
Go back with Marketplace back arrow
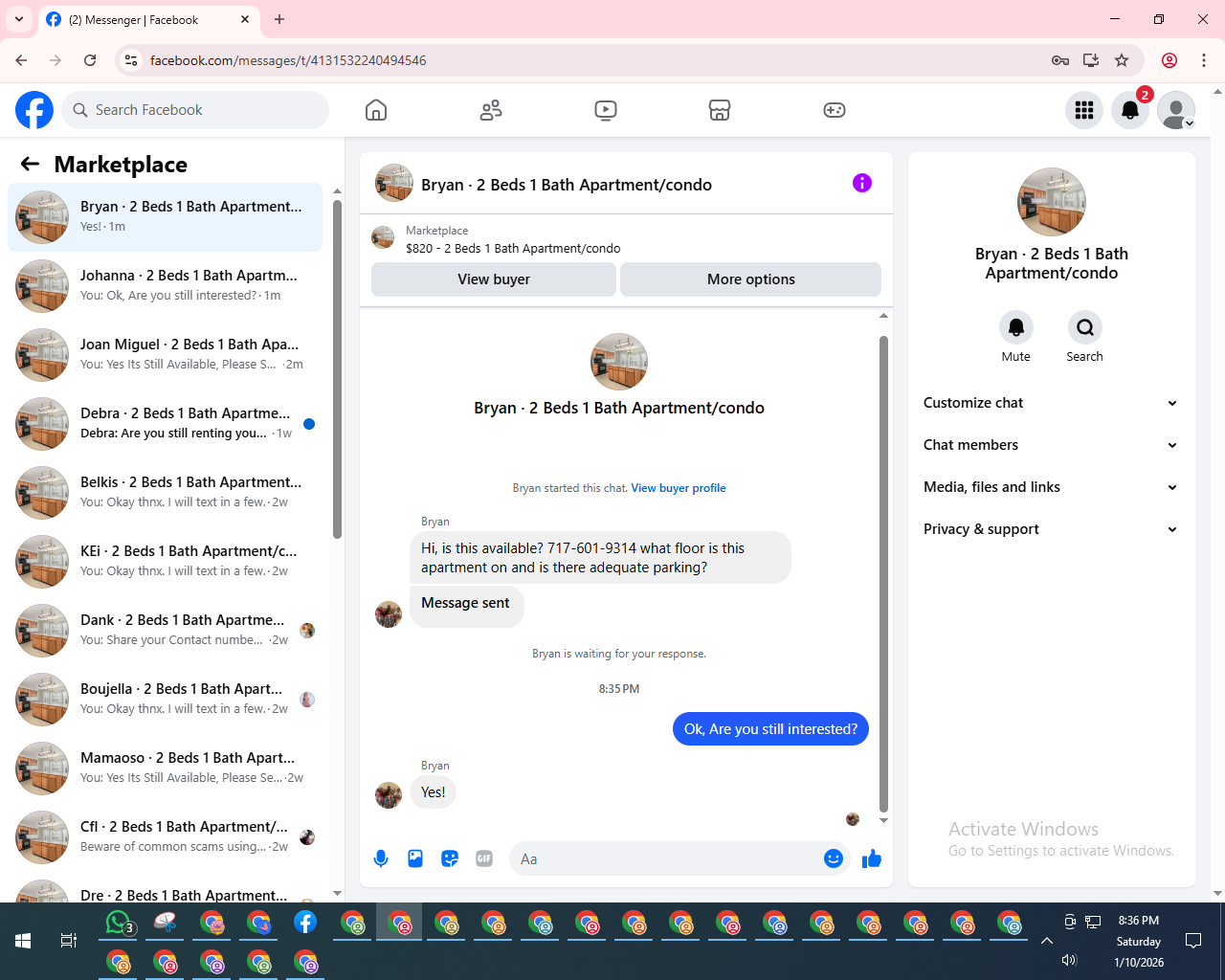tap(30, 164)
